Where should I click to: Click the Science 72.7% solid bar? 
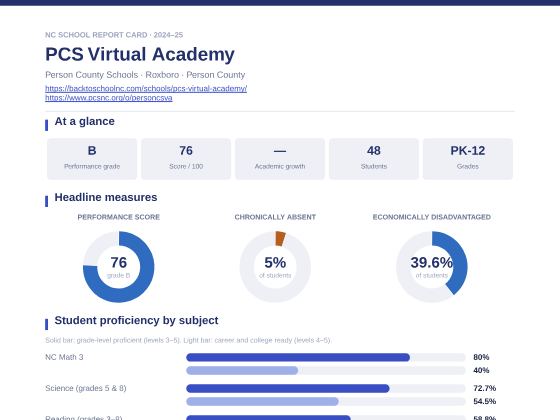coord(288,388)
